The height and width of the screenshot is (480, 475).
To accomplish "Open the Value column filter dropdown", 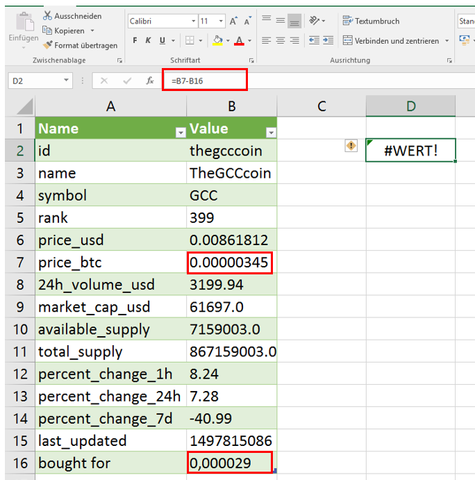I will pyautogui.click(x=271, y=133).
